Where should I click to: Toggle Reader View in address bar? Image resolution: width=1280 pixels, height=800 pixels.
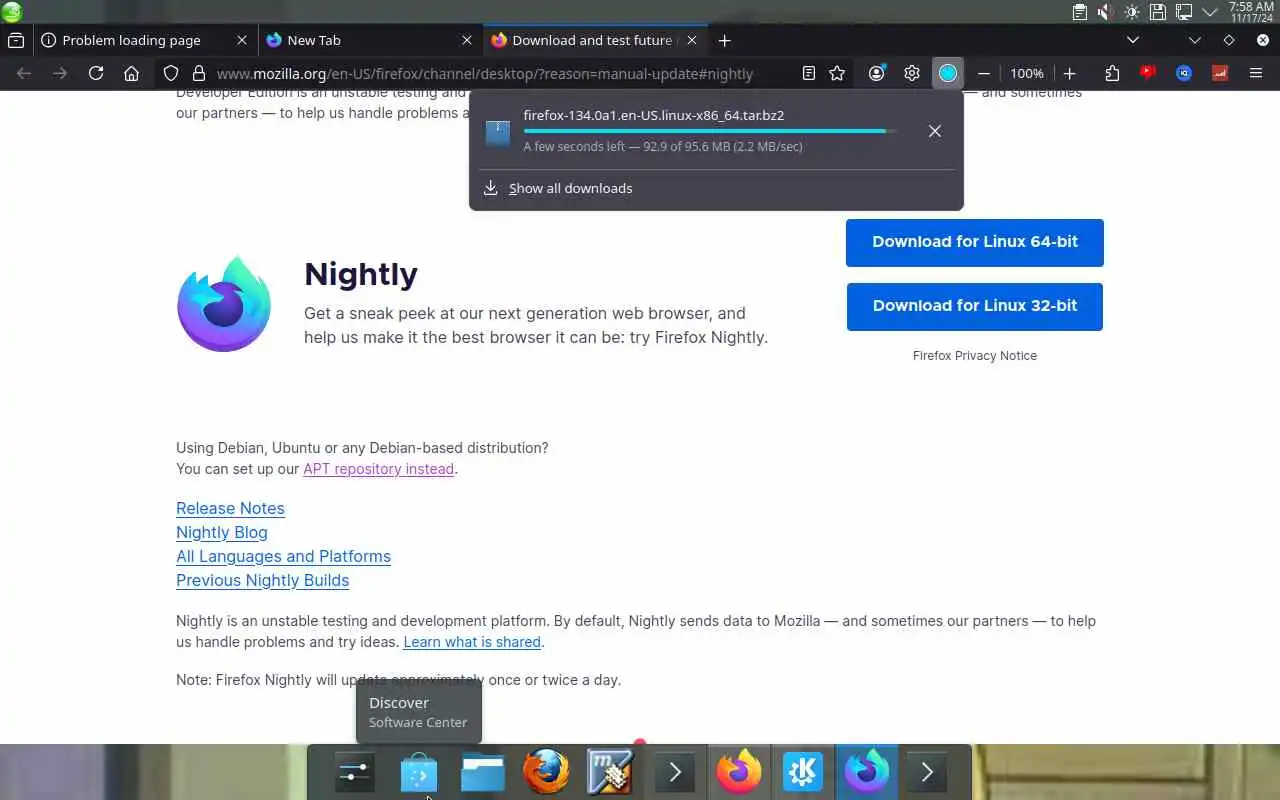click(808, 73)
